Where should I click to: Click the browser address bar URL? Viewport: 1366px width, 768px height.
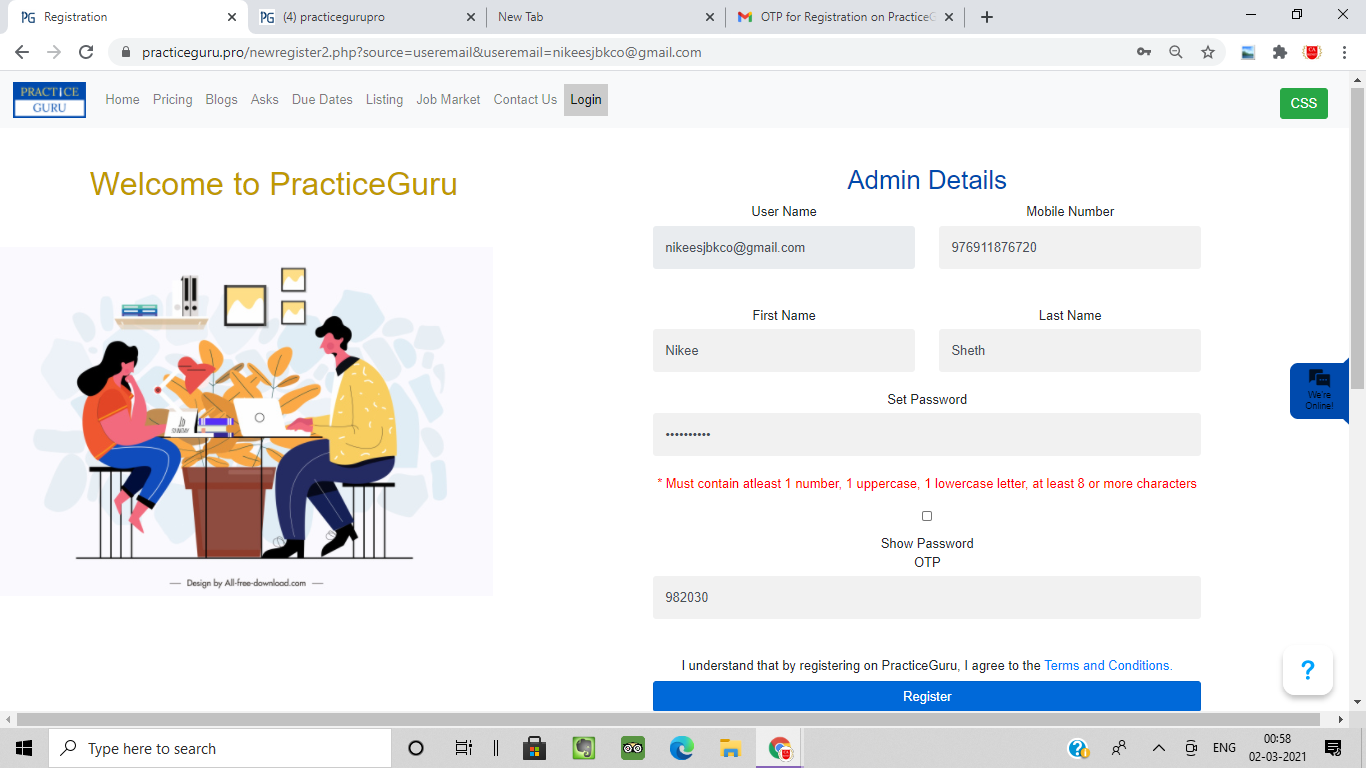pyautogui.click(x=421, y=52)
